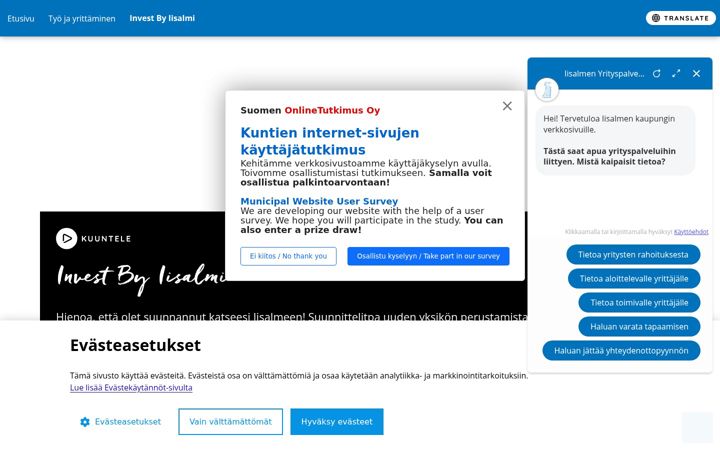
Task: Click the Evästeasetukset heading
Action: pos(135,345)
